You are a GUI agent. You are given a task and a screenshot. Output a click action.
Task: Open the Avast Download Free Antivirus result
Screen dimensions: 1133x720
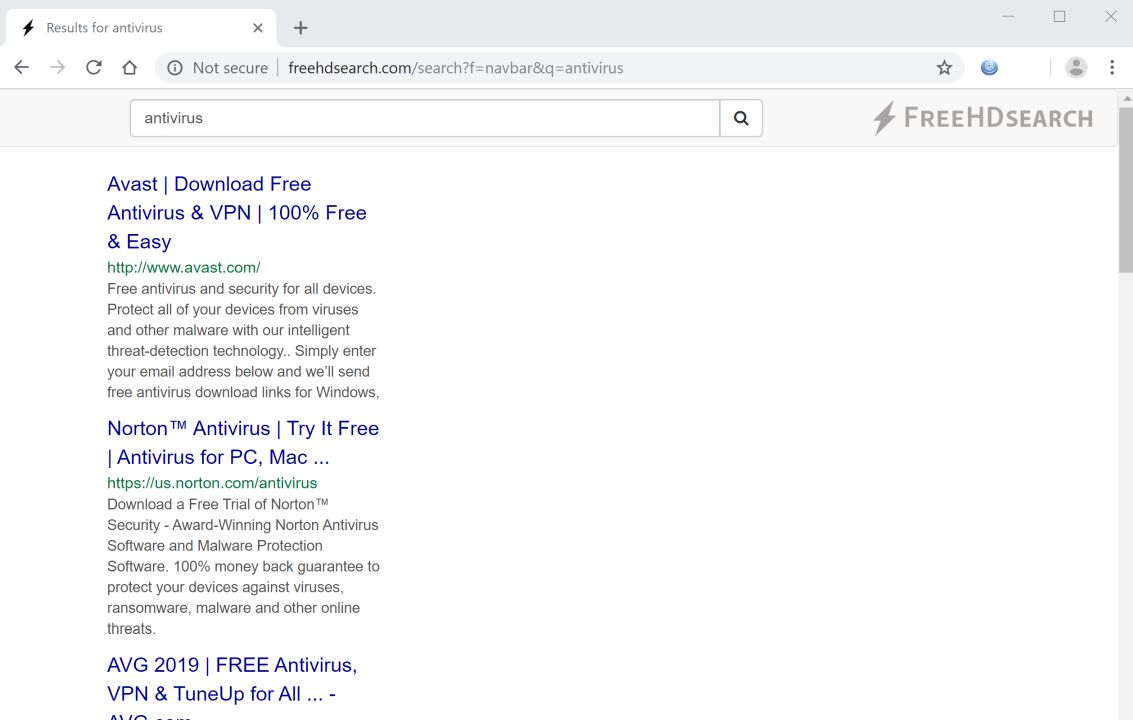click(237, 213)
